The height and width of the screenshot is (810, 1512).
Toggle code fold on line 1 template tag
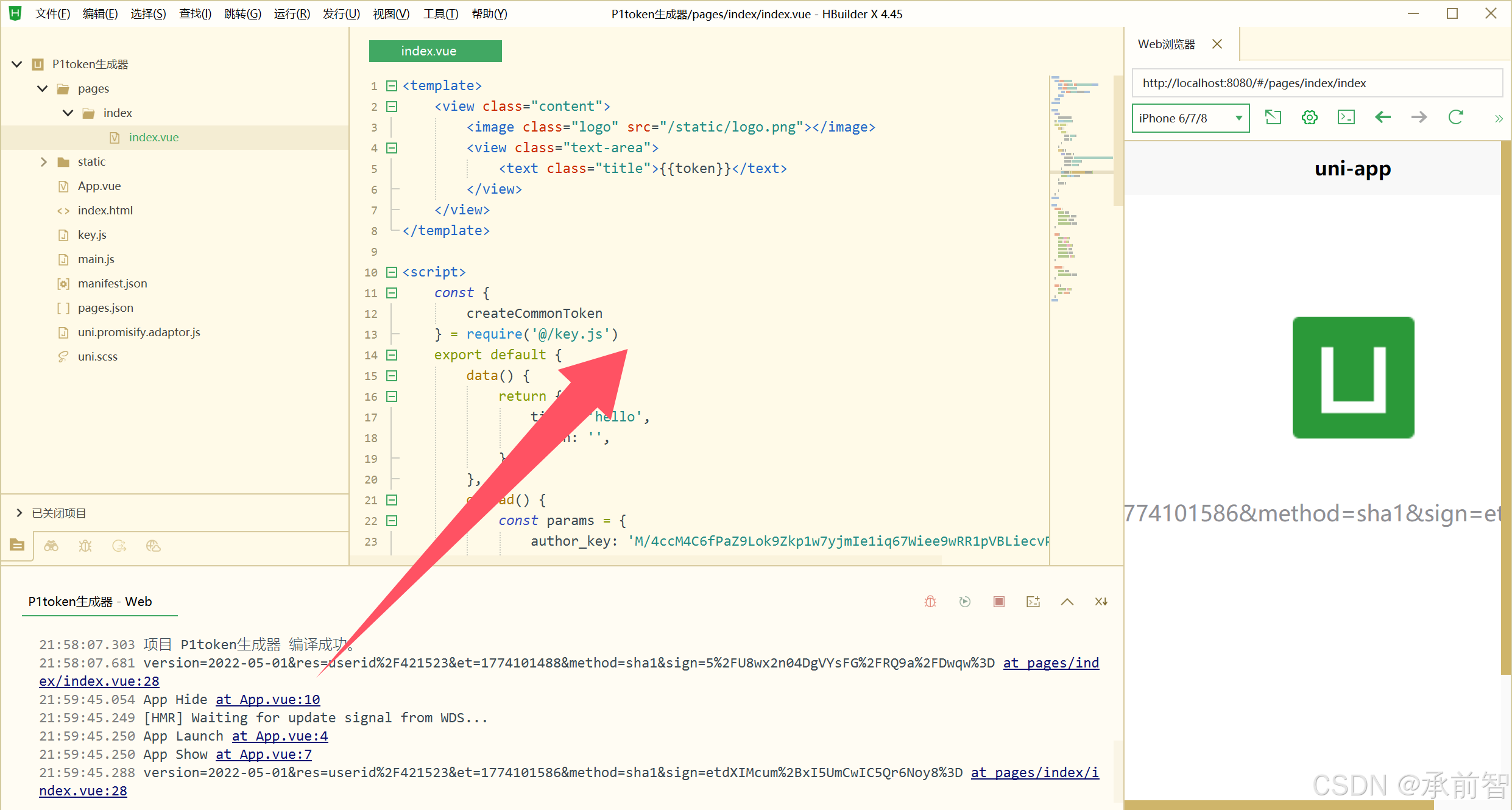[x=392, y=86]
